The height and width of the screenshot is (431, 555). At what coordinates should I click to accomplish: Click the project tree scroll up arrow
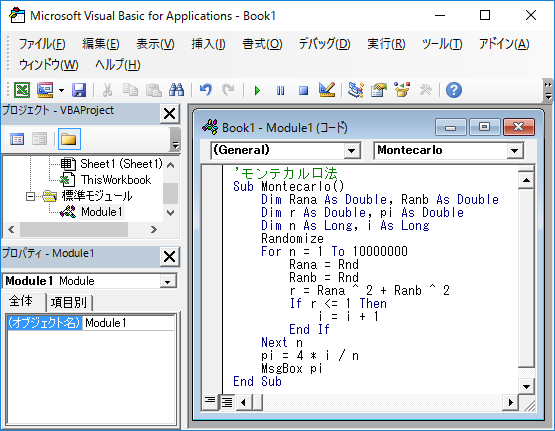tap(171, 165)
